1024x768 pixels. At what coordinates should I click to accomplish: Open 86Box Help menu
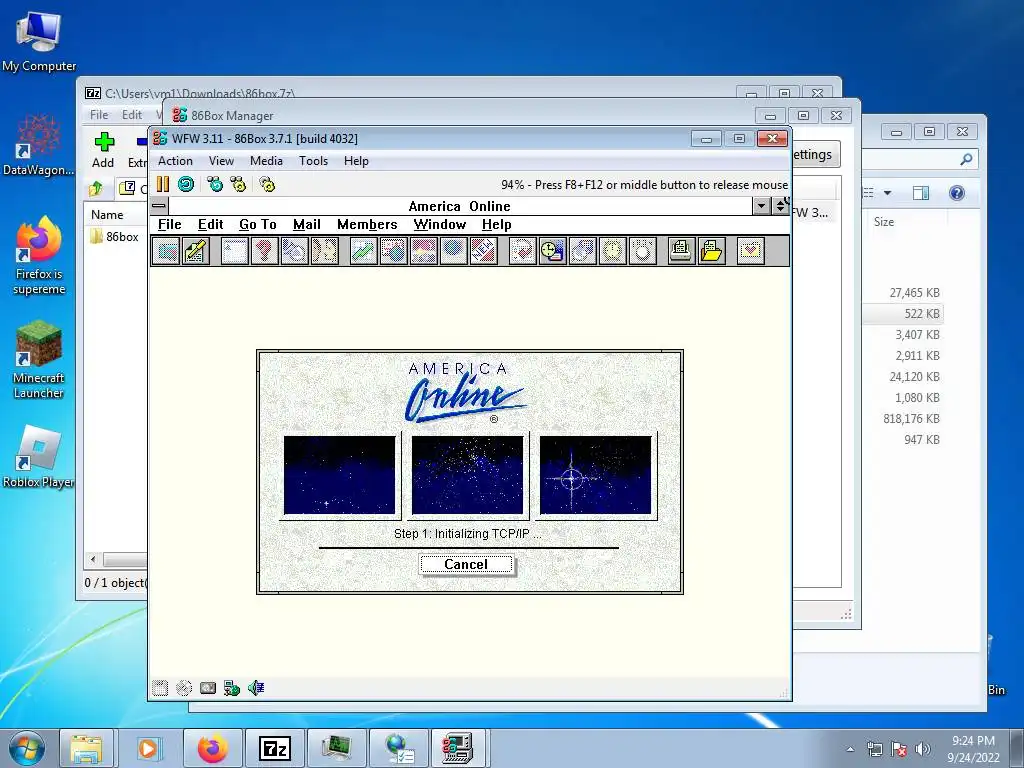(357, 161)
